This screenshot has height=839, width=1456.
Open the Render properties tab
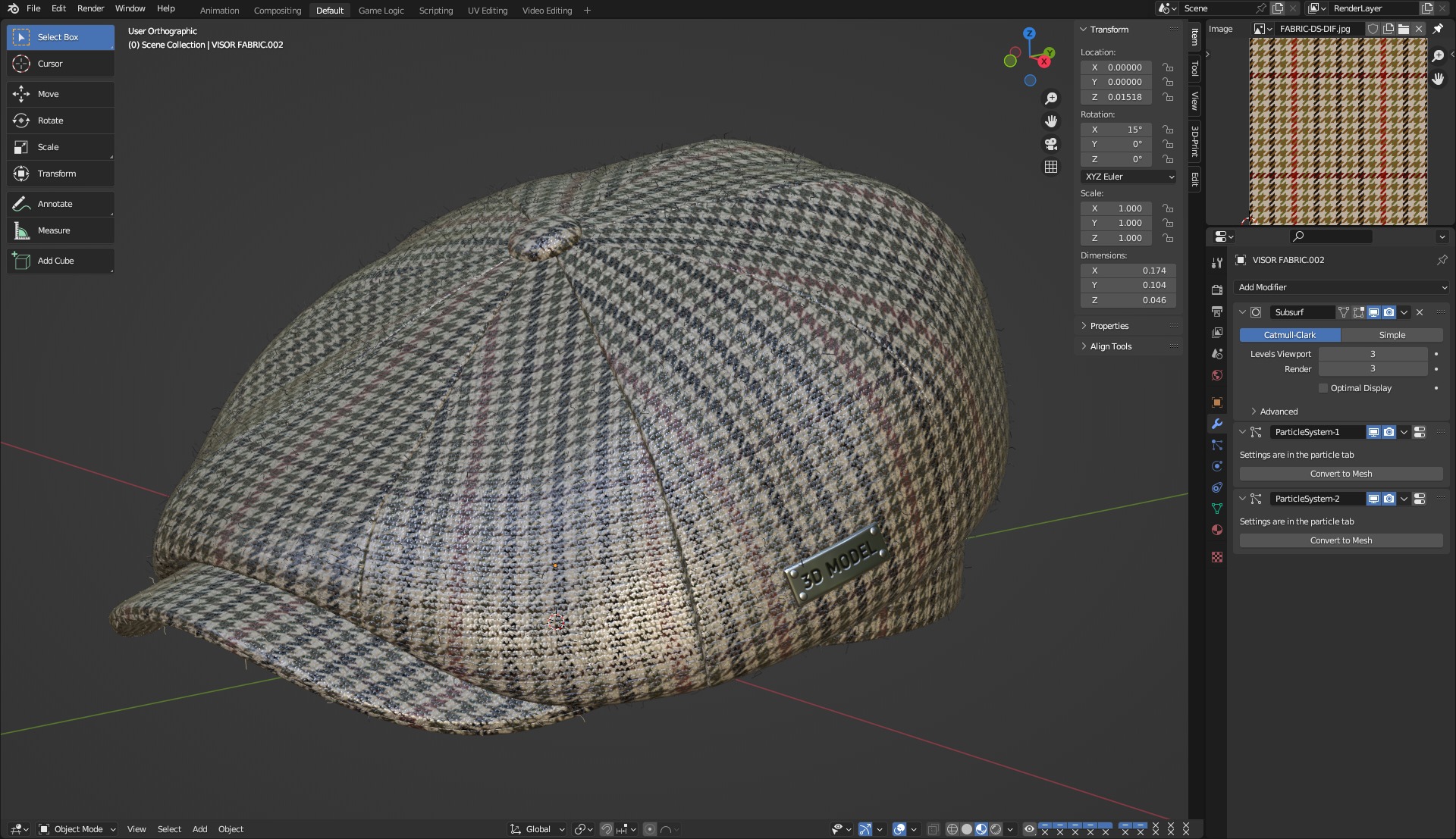[x=1217, y=290]
